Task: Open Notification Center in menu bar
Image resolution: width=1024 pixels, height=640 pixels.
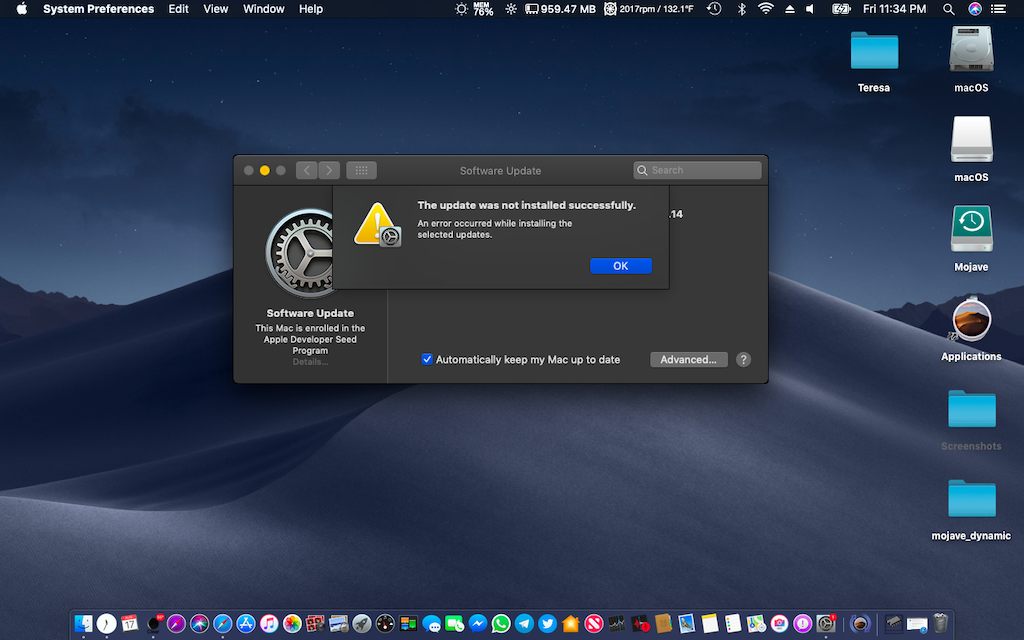Action: [999, 8]
